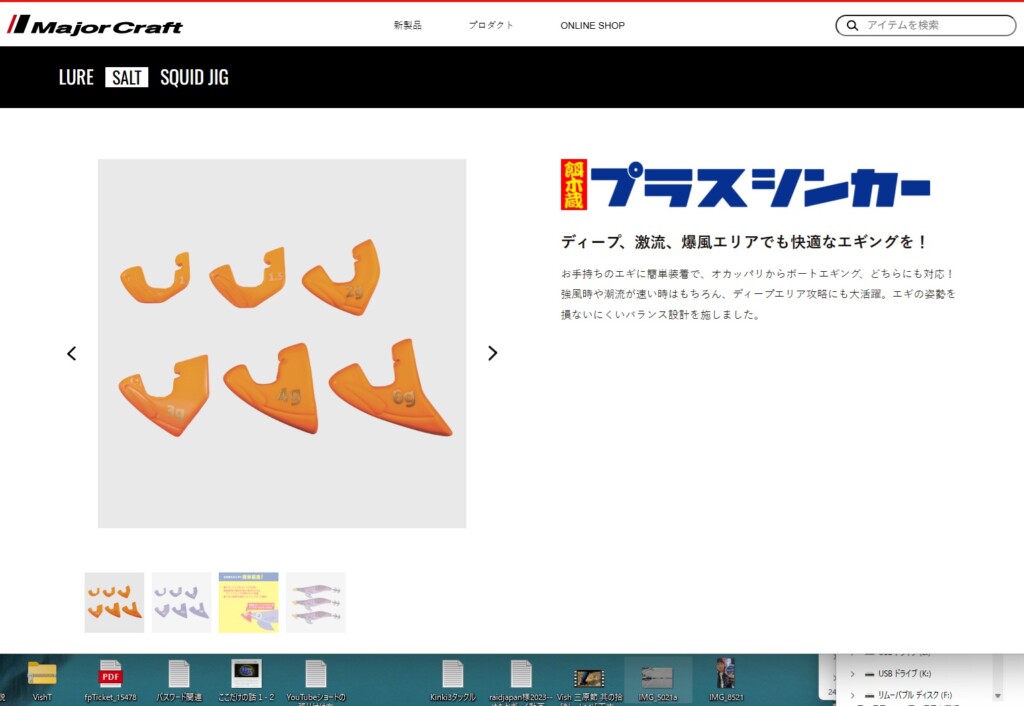Click the Major Craft logo
1024x706 pixels.
coord(95,25)
